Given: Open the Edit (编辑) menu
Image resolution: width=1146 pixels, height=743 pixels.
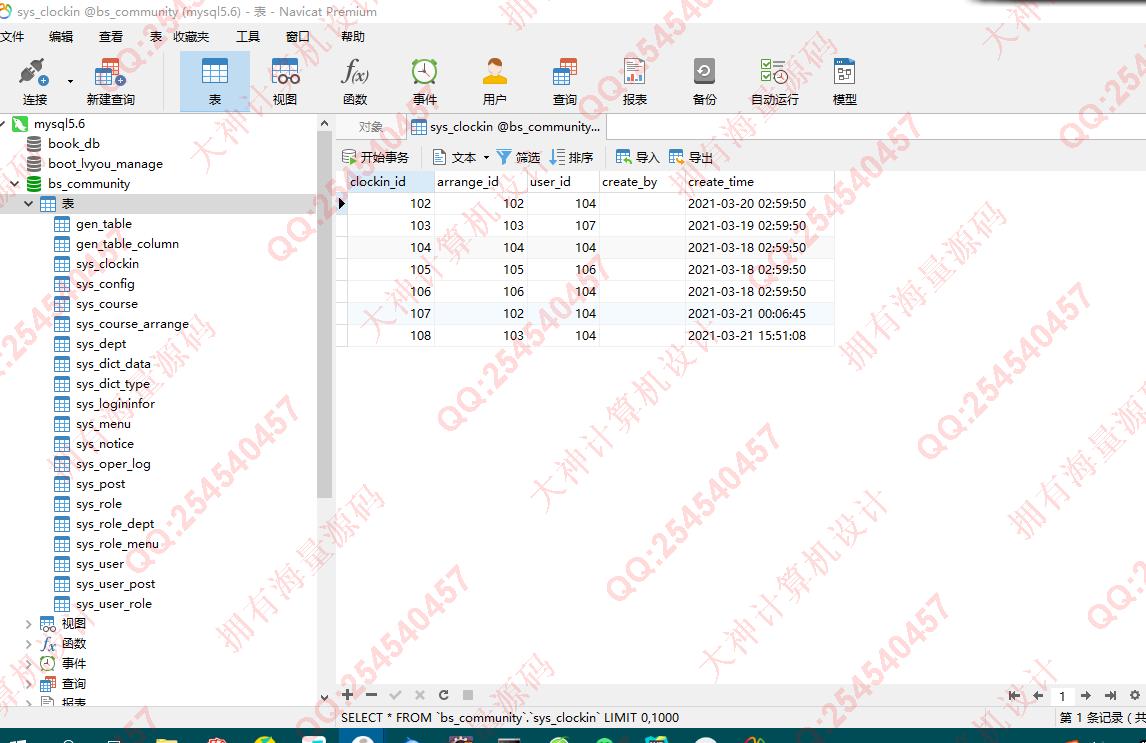Looking at the screenshot, I should point(61,37).
